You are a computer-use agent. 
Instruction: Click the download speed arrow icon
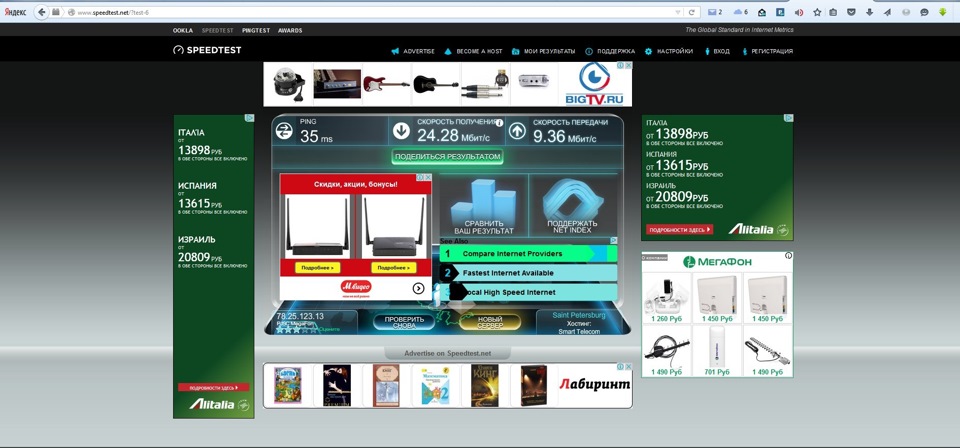401,130
